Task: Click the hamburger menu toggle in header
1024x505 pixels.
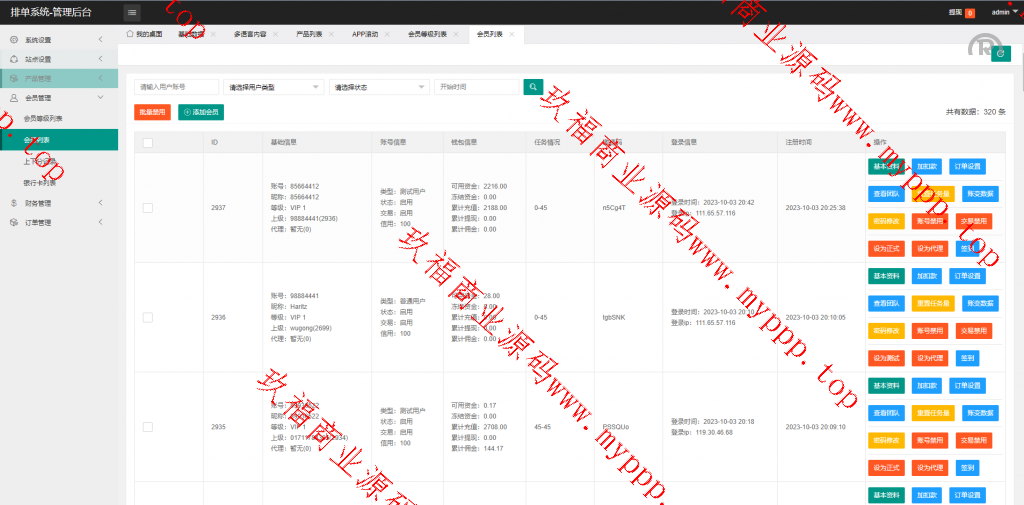Action: pyautogui.click(x=132, y=12)
